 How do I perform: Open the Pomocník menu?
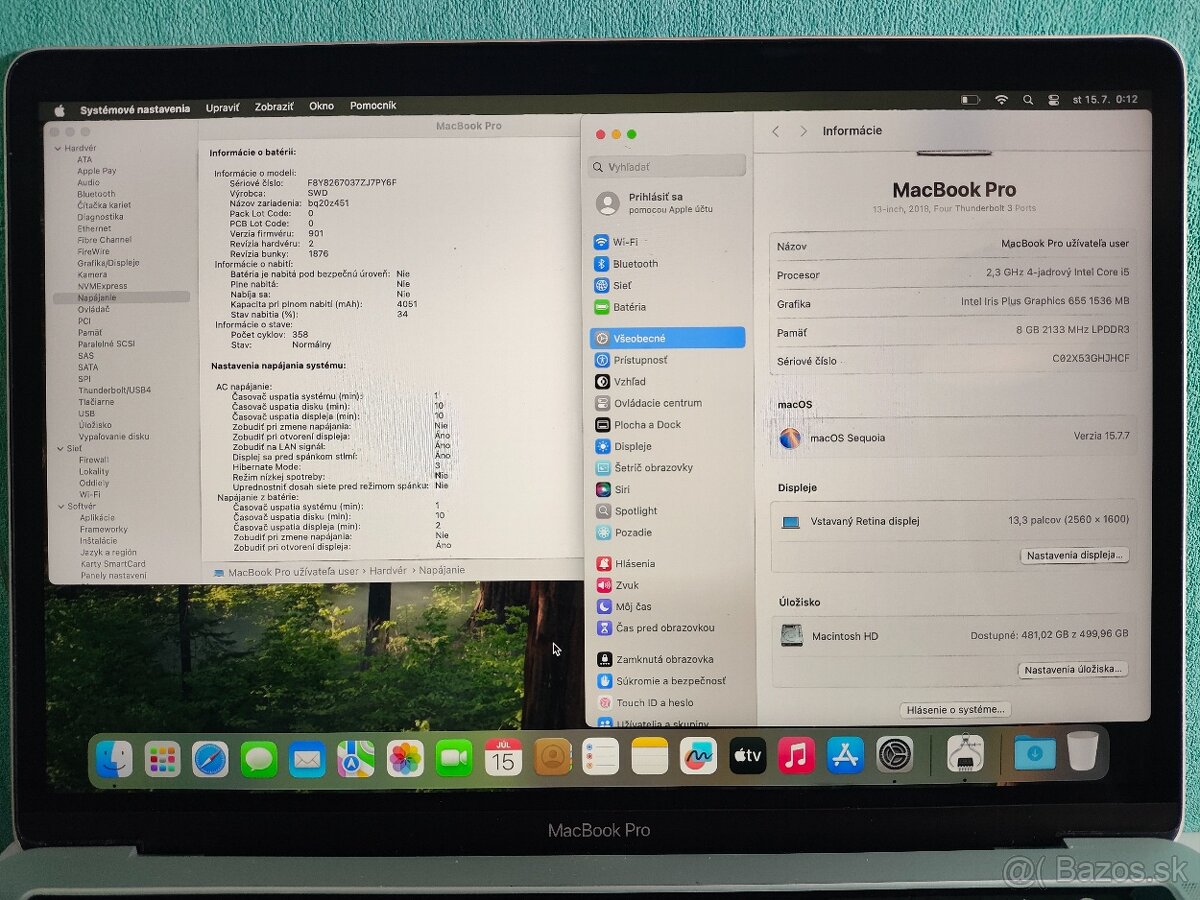[x=373, y=105]
